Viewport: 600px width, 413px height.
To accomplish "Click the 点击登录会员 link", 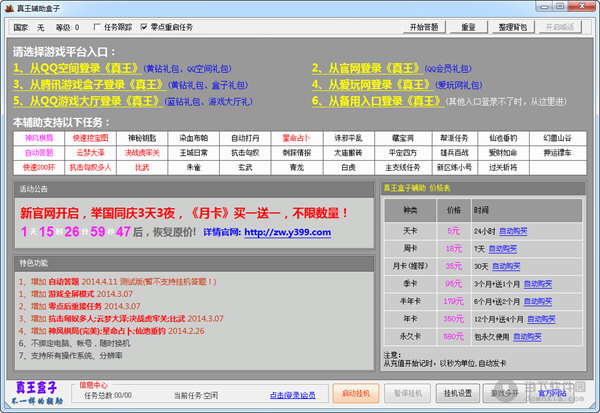I will click(293, 395).
